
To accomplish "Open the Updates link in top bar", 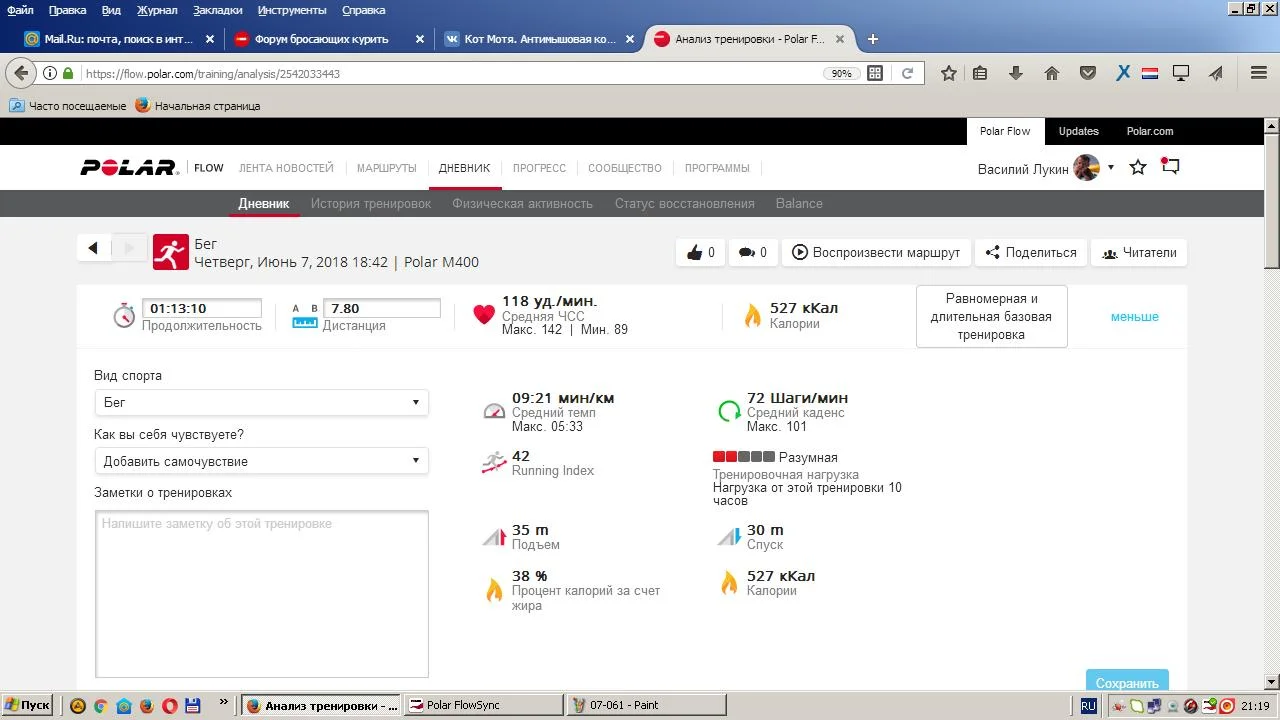I will coord(1078,131).
